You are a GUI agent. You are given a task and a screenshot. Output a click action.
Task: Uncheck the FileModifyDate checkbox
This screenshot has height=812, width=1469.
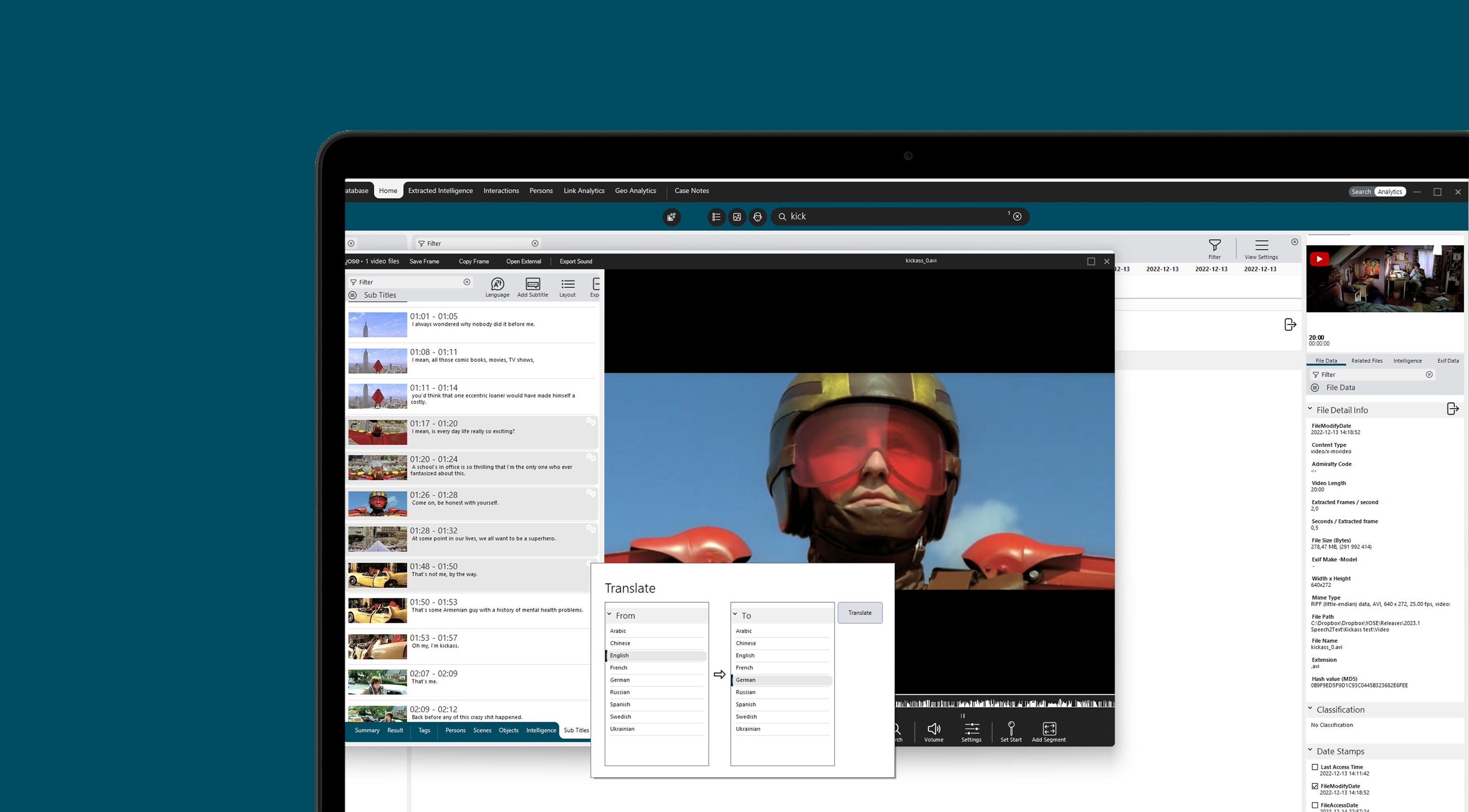(x=1315, y=786)
